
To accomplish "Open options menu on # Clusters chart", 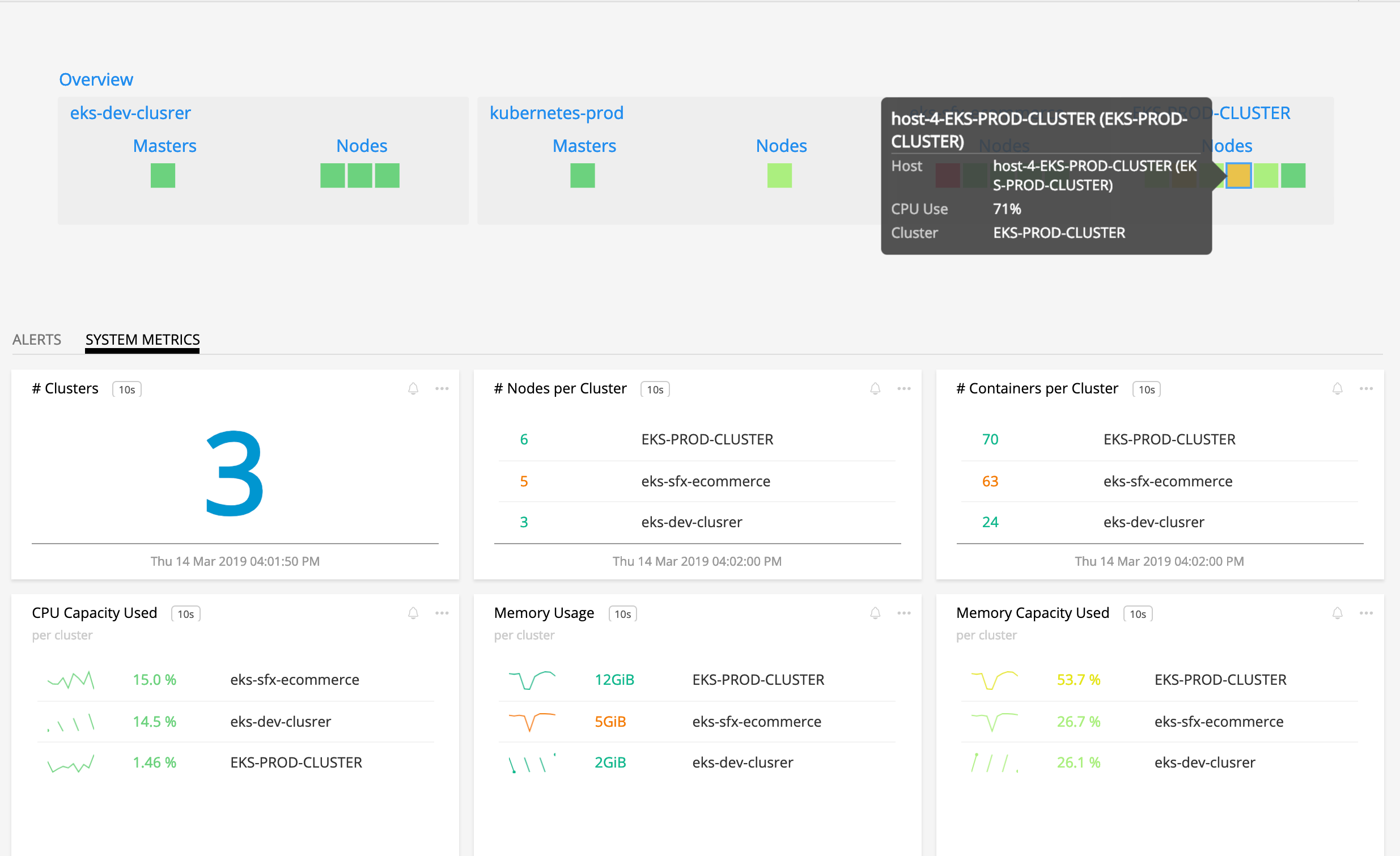I will 443,389.
